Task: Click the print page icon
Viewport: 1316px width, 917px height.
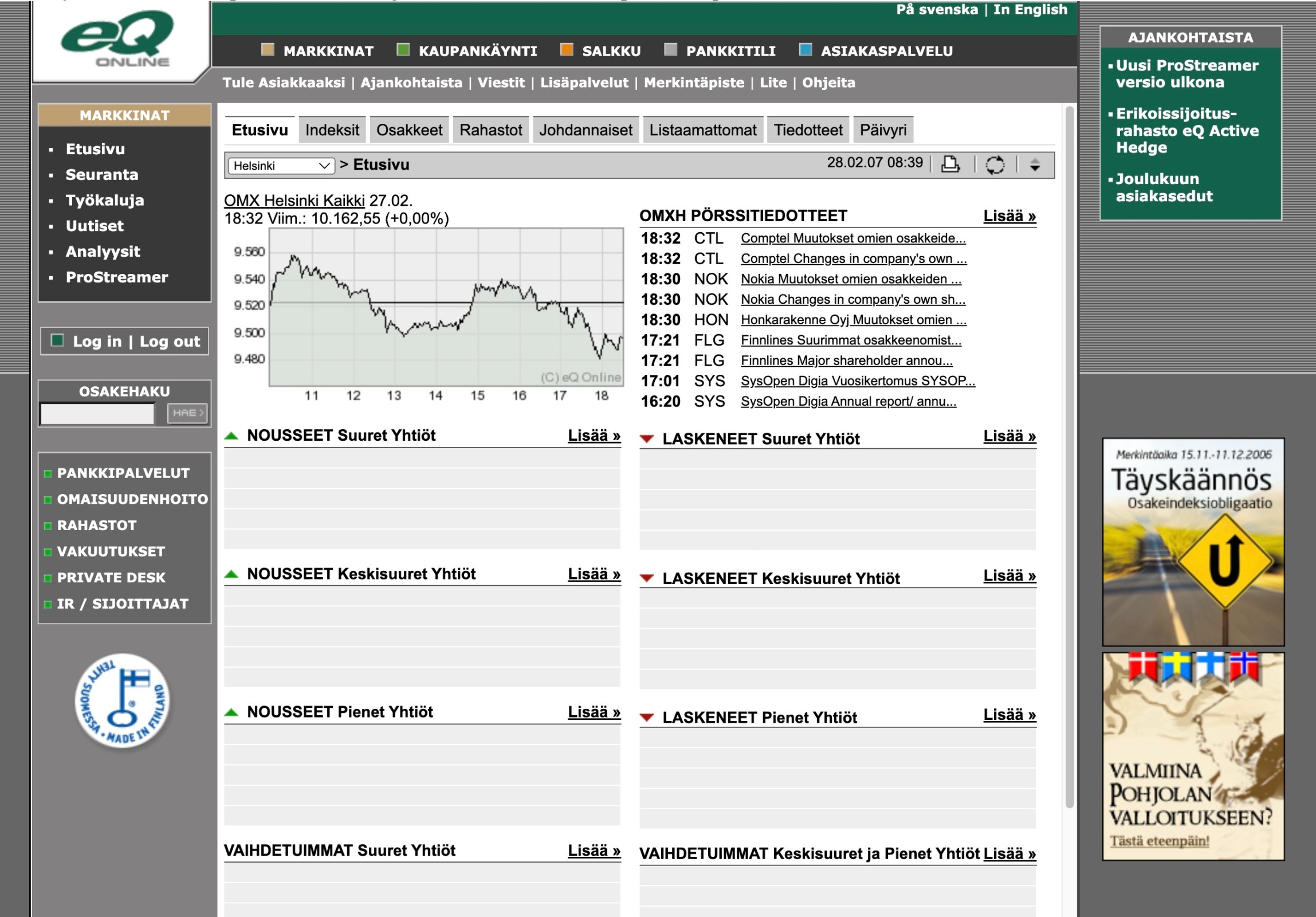Action: click(950, 164)
